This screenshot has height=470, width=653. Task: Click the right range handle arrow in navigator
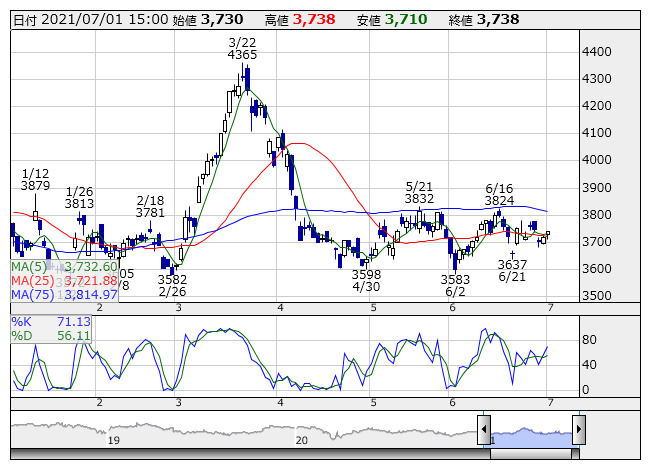coord(578,430)
